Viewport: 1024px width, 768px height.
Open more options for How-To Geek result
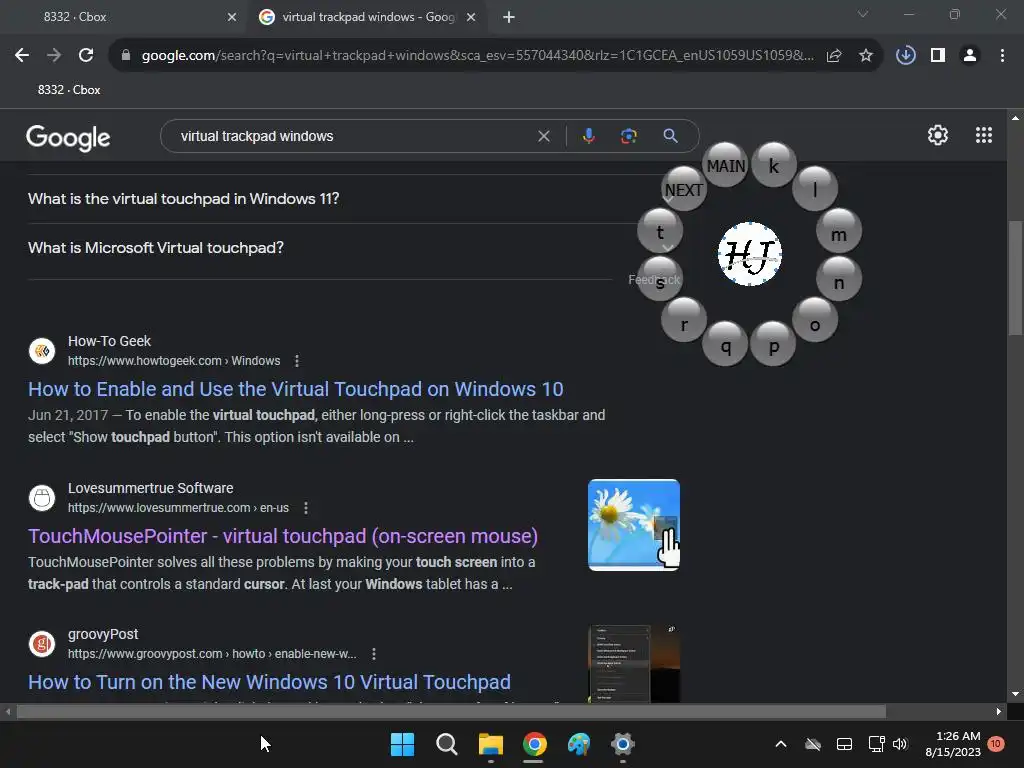click(297, 360)
